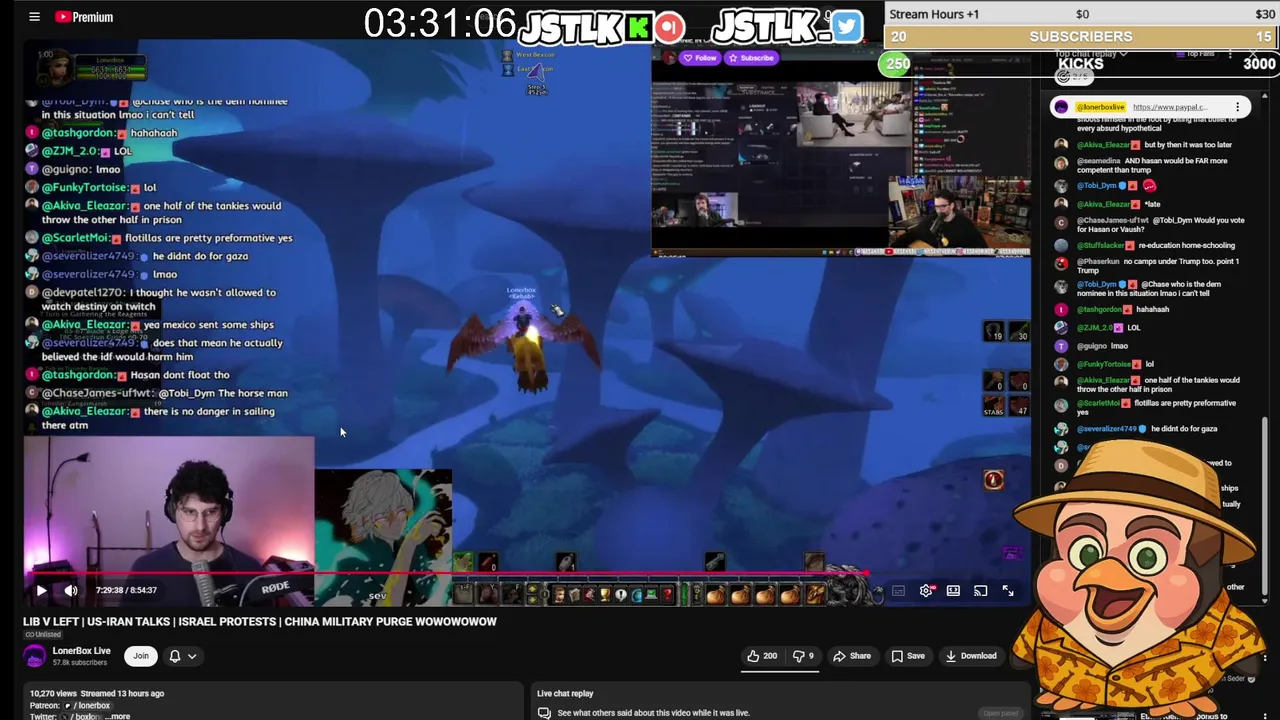Click the KICKS goal label
The width and height of the screenshot is (1280, 720).
[1081, 64]
